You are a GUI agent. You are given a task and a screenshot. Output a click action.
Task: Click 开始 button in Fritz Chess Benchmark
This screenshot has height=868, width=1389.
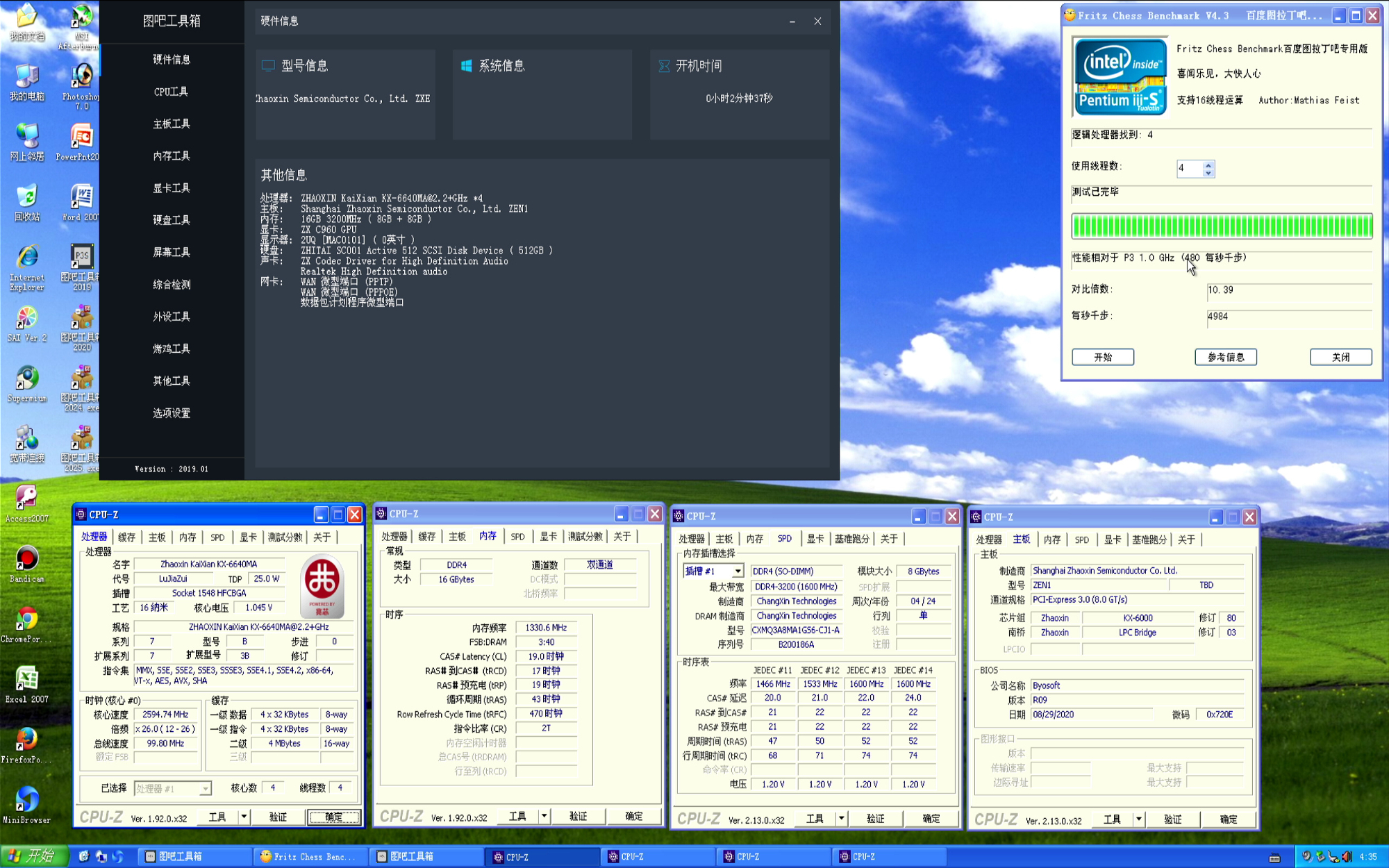click(1103, 357)
